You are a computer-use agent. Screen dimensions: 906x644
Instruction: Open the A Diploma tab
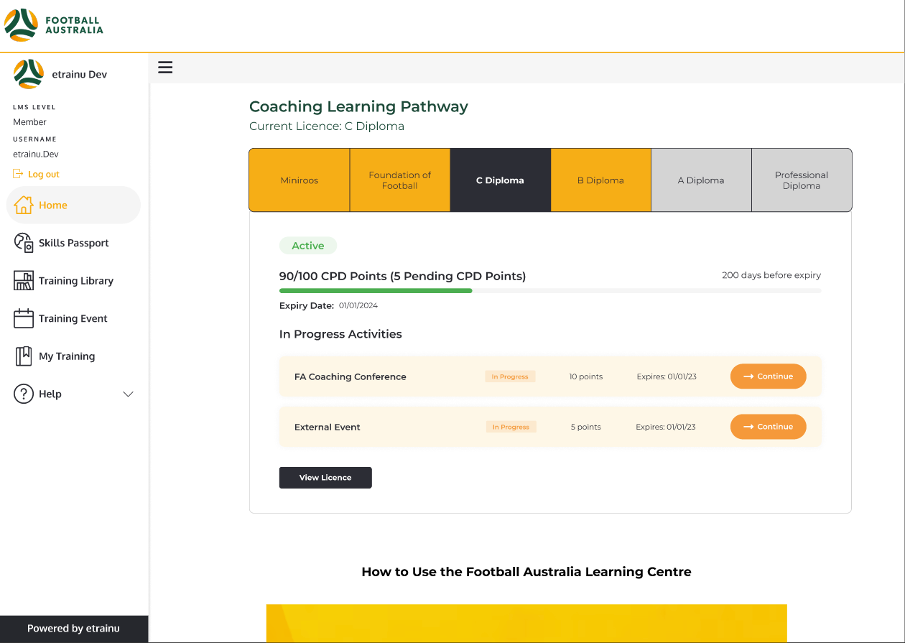(x=700, y=180)
